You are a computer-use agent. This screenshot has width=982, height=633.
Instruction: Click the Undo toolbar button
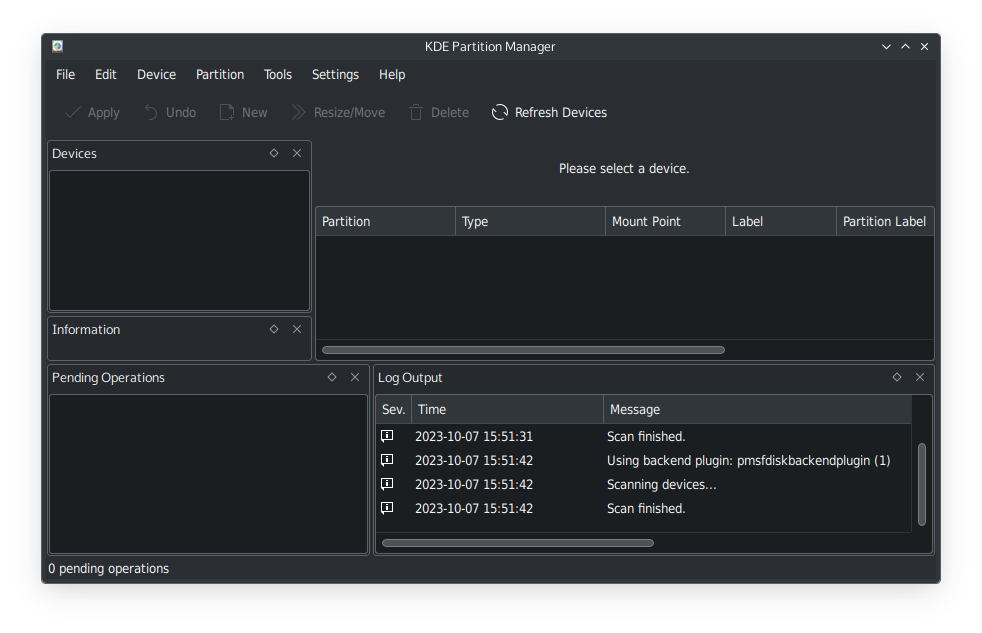click(170, 113)
